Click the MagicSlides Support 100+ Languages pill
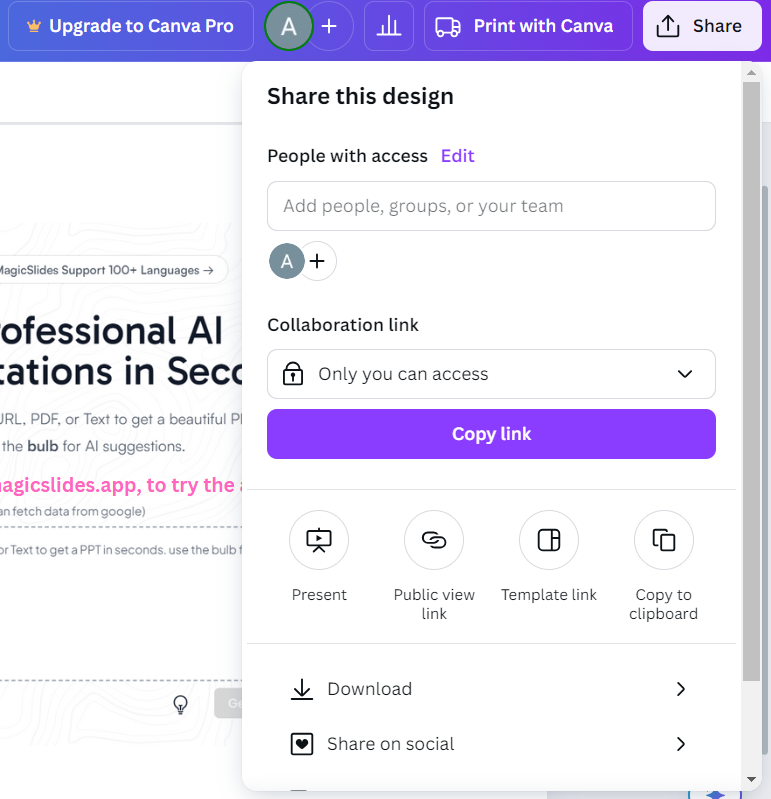 click(110, 270)
